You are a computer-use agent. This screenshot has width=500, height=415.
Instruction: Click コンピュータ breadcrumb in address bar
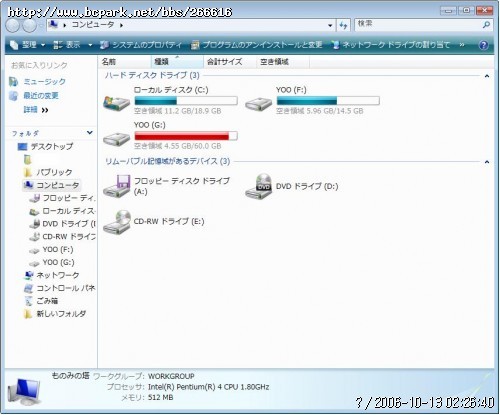93,25
